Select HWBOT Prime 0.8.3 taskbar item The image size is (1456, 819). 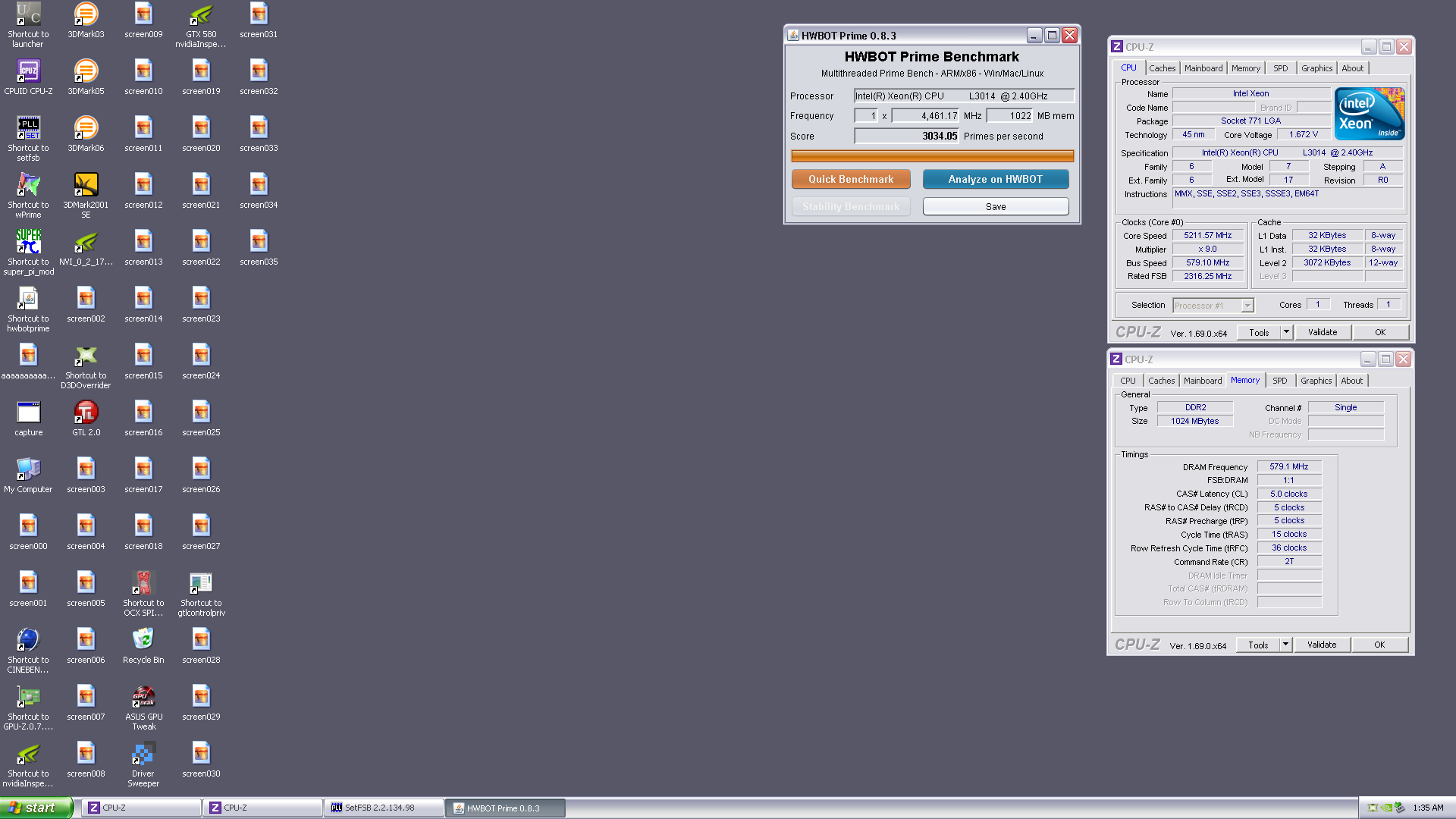[x=506, y=808]
